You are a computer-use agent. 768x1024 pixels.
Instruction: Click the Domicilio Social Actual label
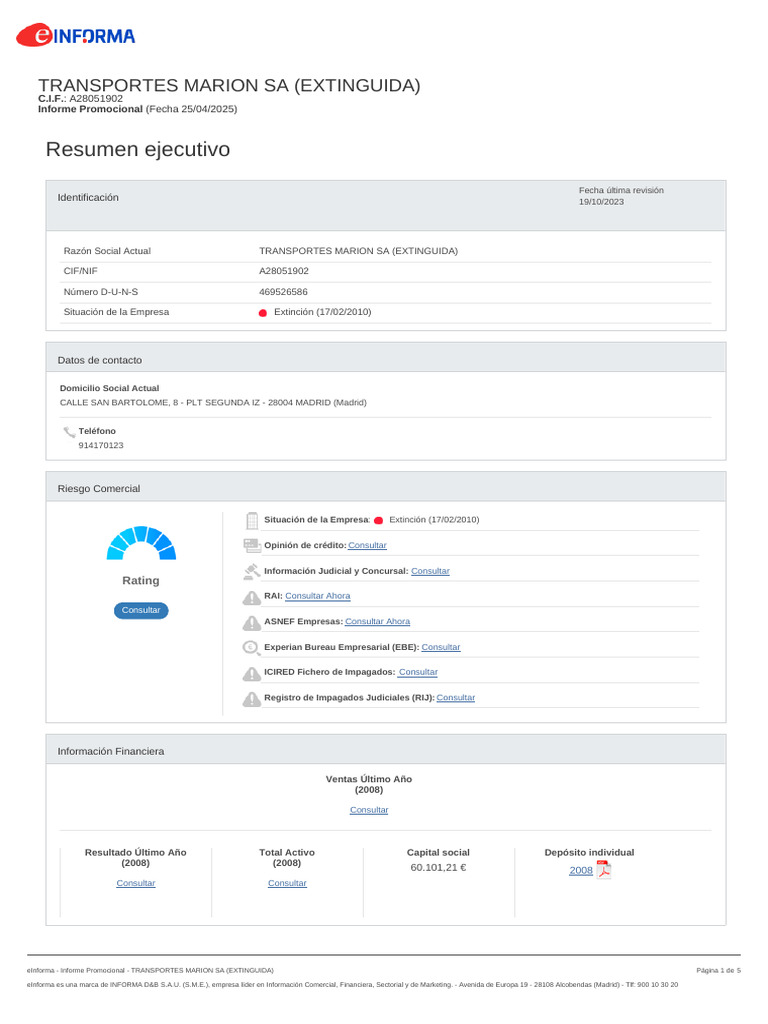pos(110,388)
